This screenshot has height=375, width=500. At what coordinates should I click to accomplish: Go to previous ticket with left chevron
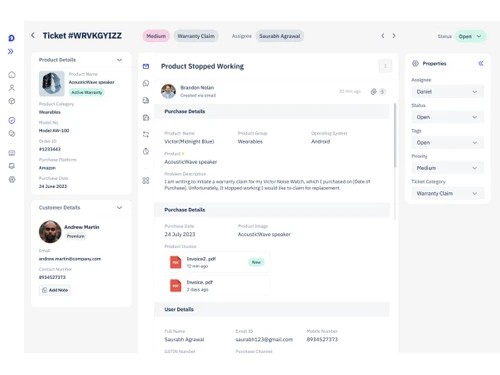pos(383,36)
